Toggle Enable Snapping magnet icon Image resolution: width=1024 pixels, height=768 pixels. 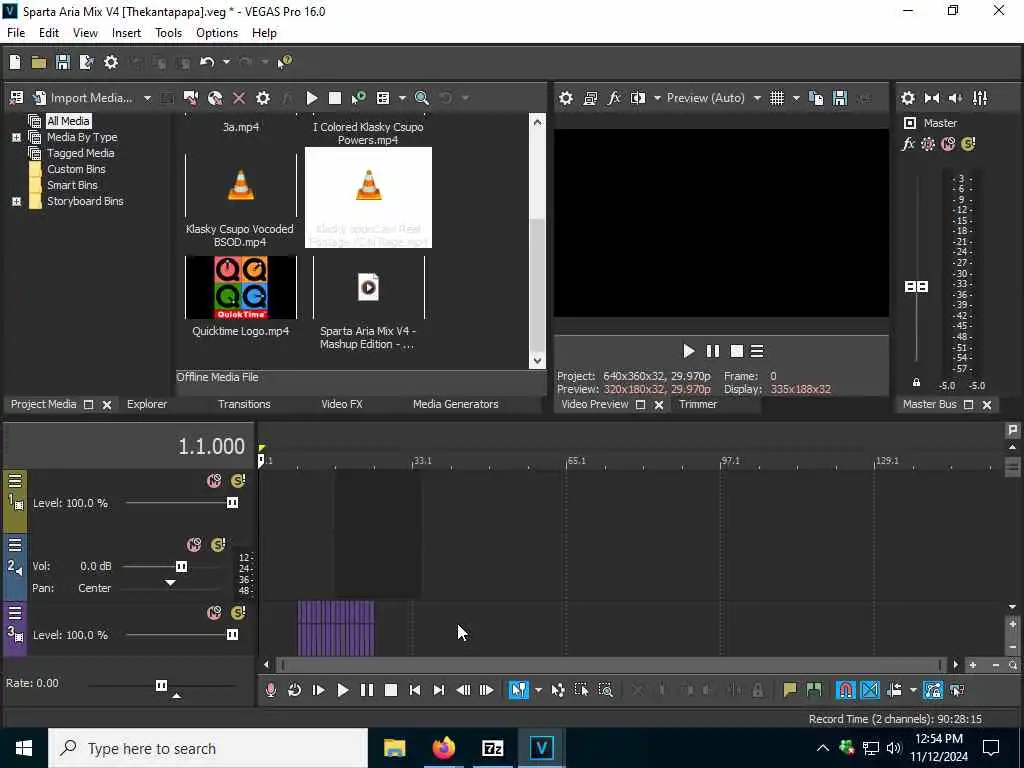[845, 690]
